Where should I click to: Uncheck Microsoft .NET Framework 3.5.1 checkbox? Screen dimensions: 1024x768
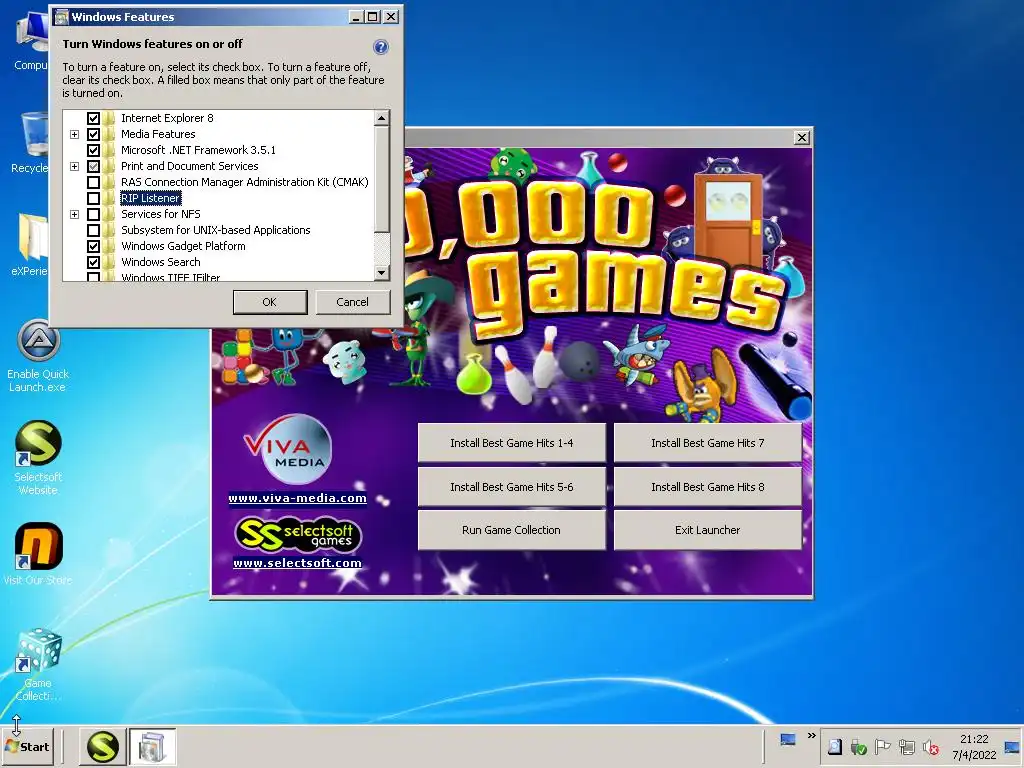[93, 150]
